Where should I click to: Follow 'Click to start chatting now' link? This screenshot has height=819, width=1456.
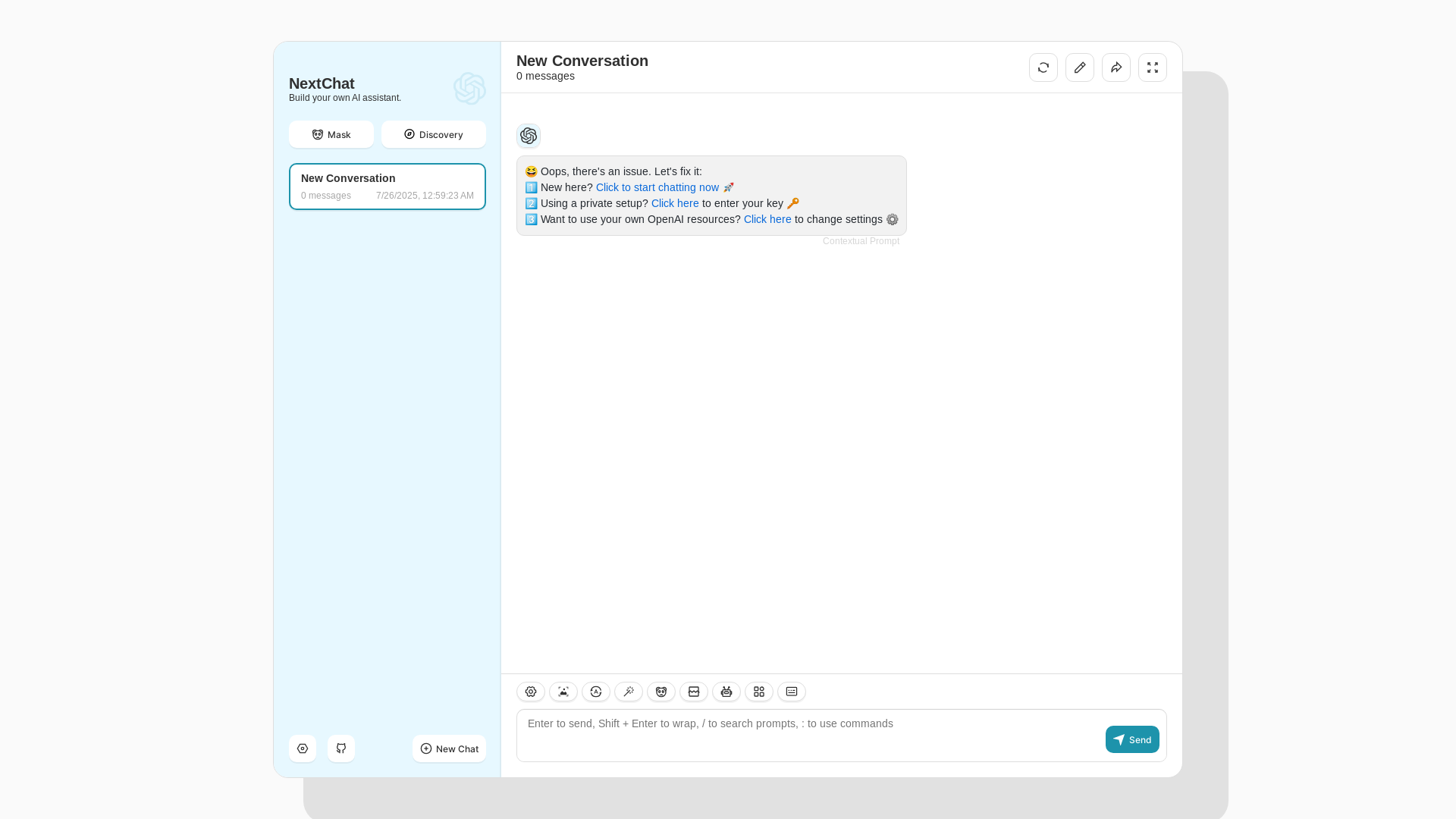657,187
